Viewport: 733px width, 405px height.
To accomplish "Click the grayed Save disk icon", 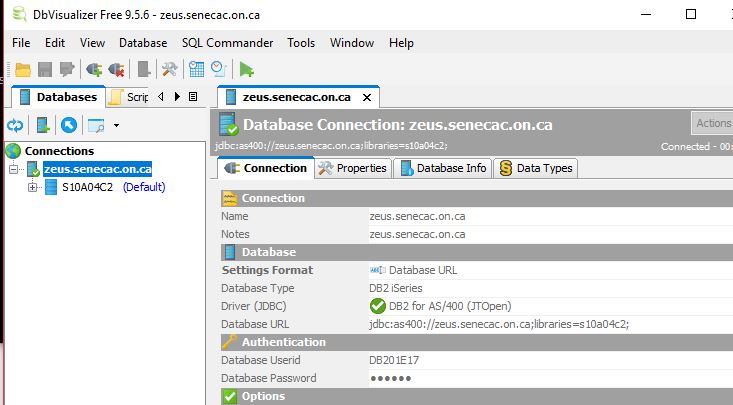I will (45, 70).
